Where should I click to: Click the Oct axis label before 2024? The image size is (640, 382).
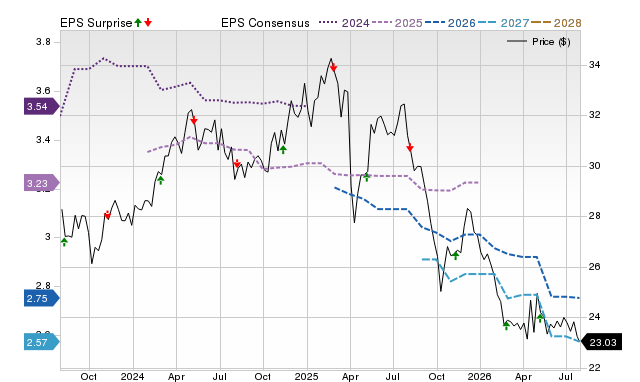coord(89,376)
